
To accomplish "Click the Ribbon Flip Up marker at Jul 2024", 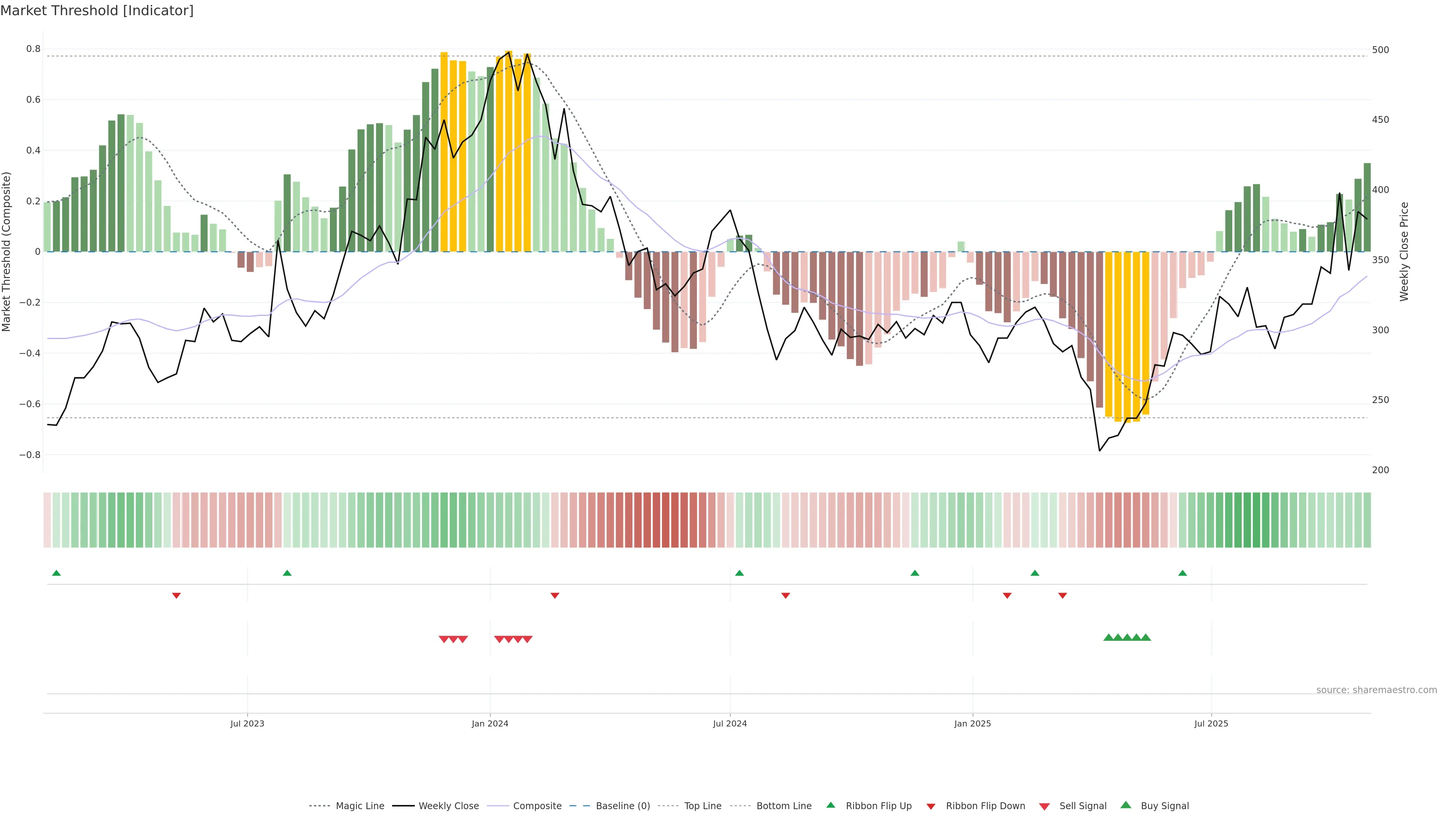I will pos(739,573).
